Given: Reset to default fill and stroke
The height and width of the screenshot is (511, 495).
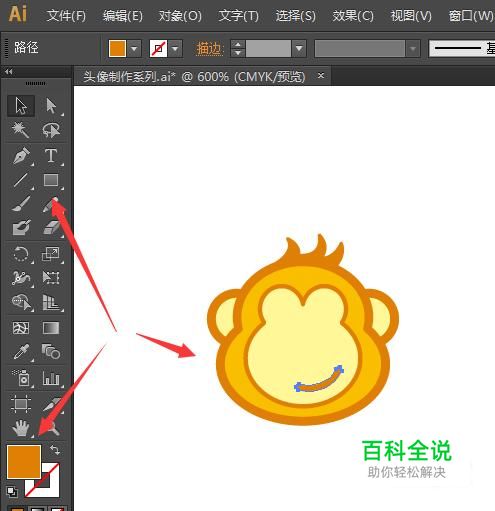Looking at the screenshot, I should pyautogui.click(x=12, y=491).
